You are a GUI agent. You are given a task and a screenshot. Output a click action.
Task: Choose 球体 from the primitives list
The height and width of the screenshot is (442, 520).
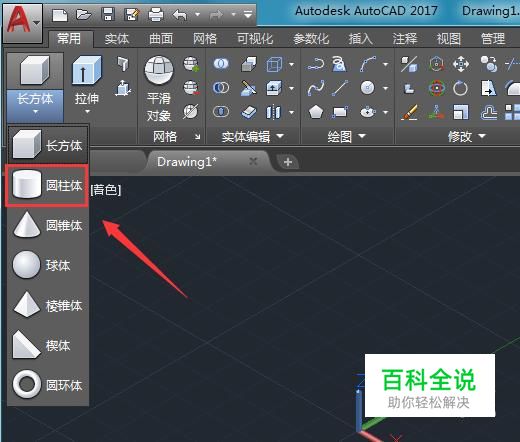[48, 265]
